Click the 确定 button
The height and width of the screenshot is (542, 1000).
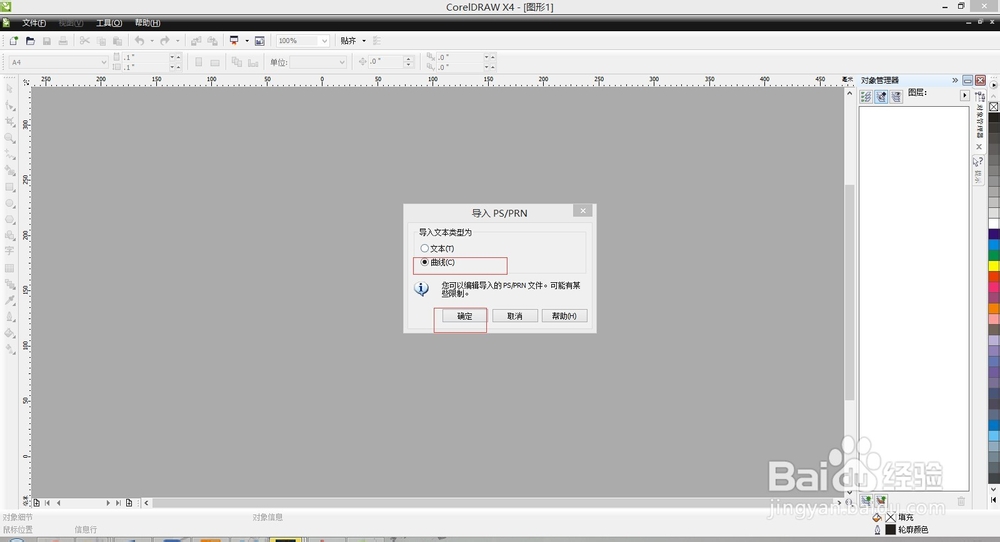click(464, 316)
